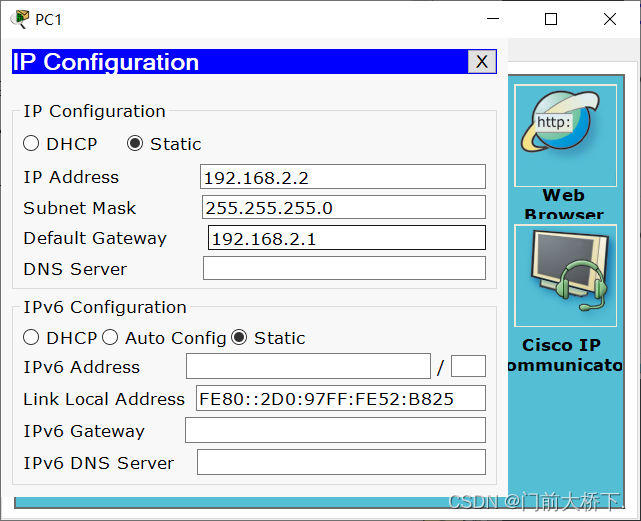The image size is (641, 521).
Task: Click the PC1 window title icon
Action: tap(20, 19)
